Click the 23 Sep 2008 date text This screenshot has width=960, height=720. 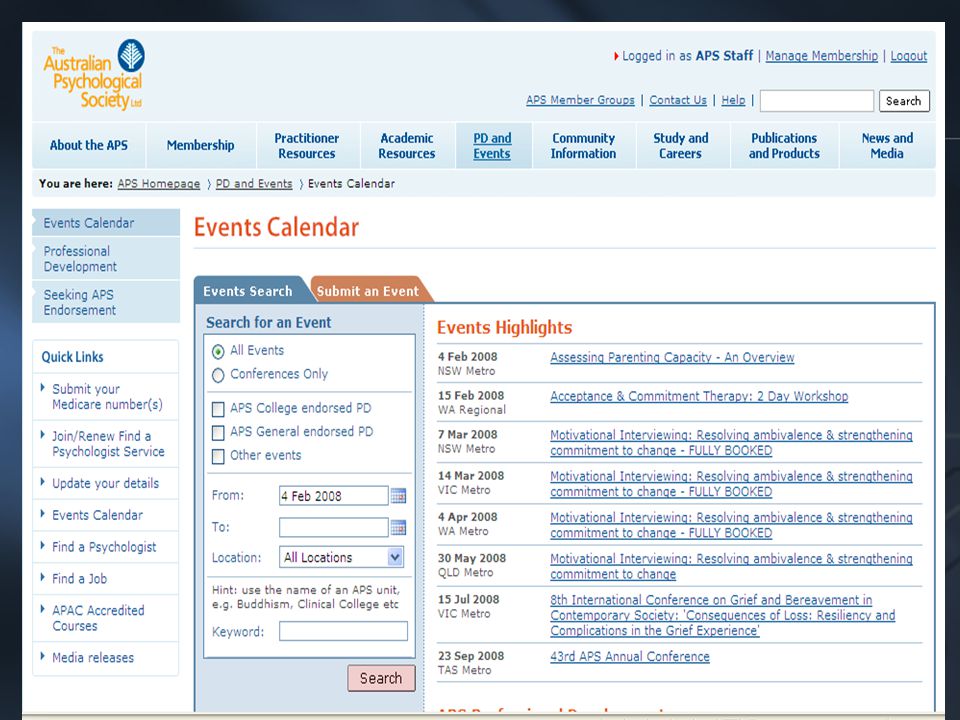[x=471, y=656]
